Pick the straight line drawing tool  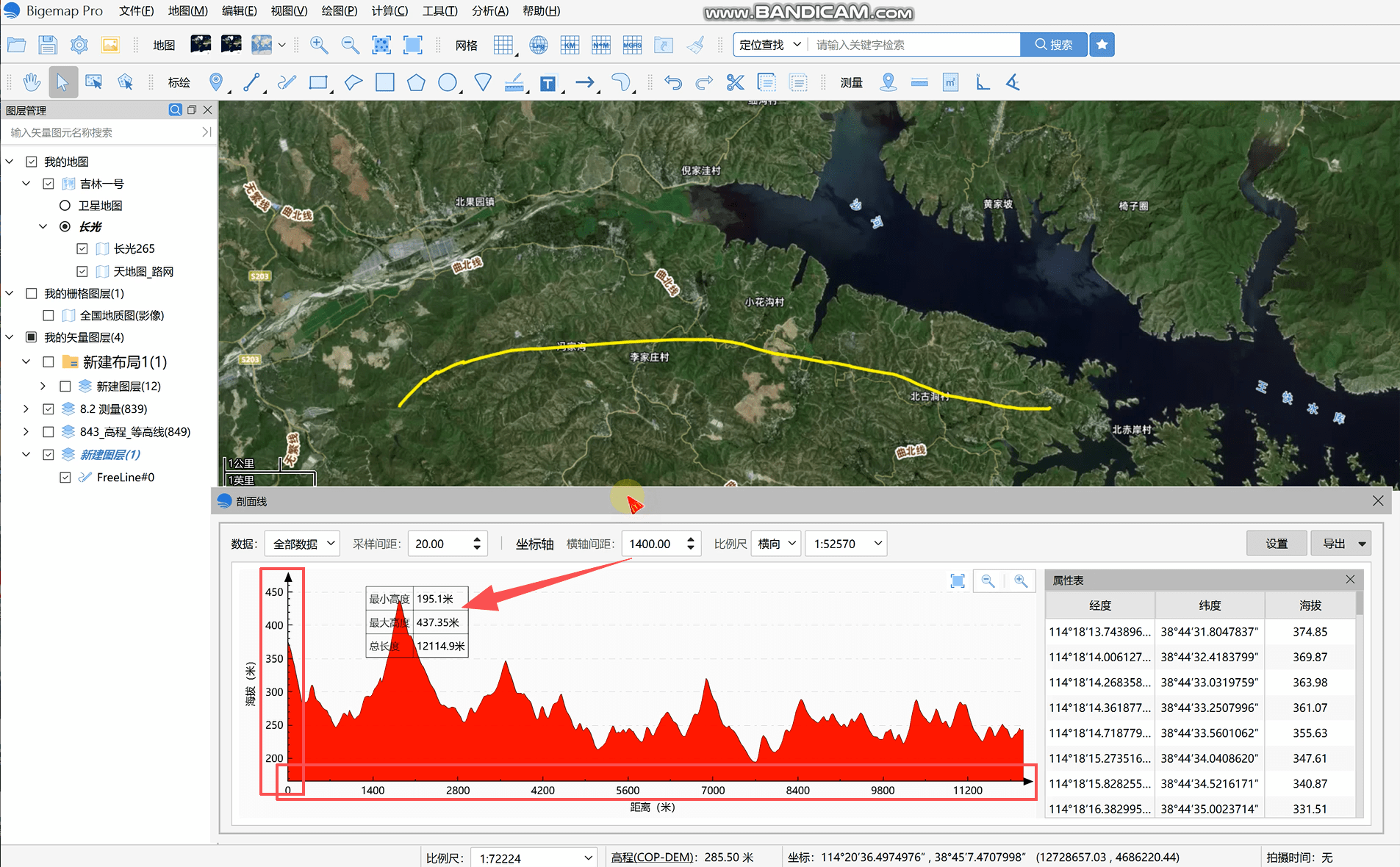point(251,82)
